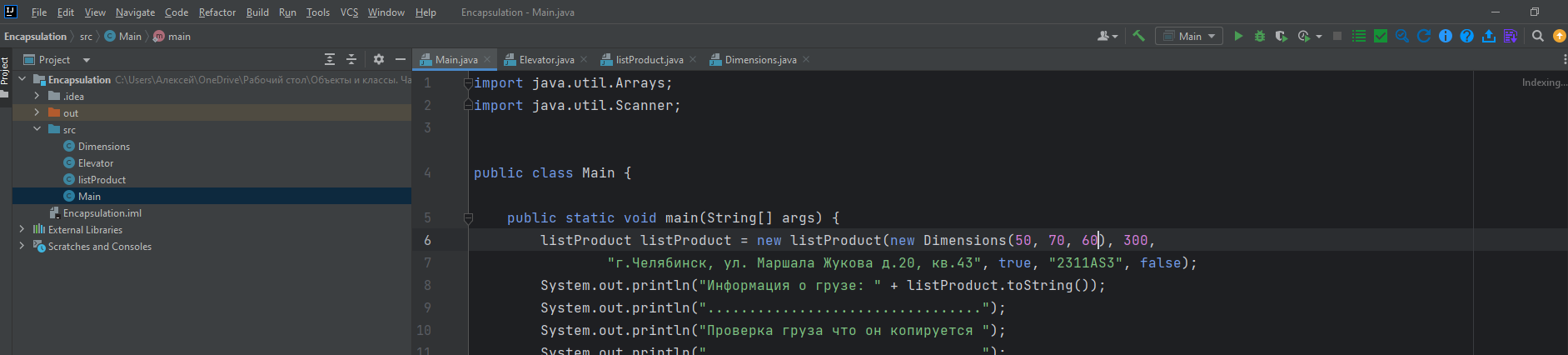Click the Indexing... status text

tap(1543, 82)
